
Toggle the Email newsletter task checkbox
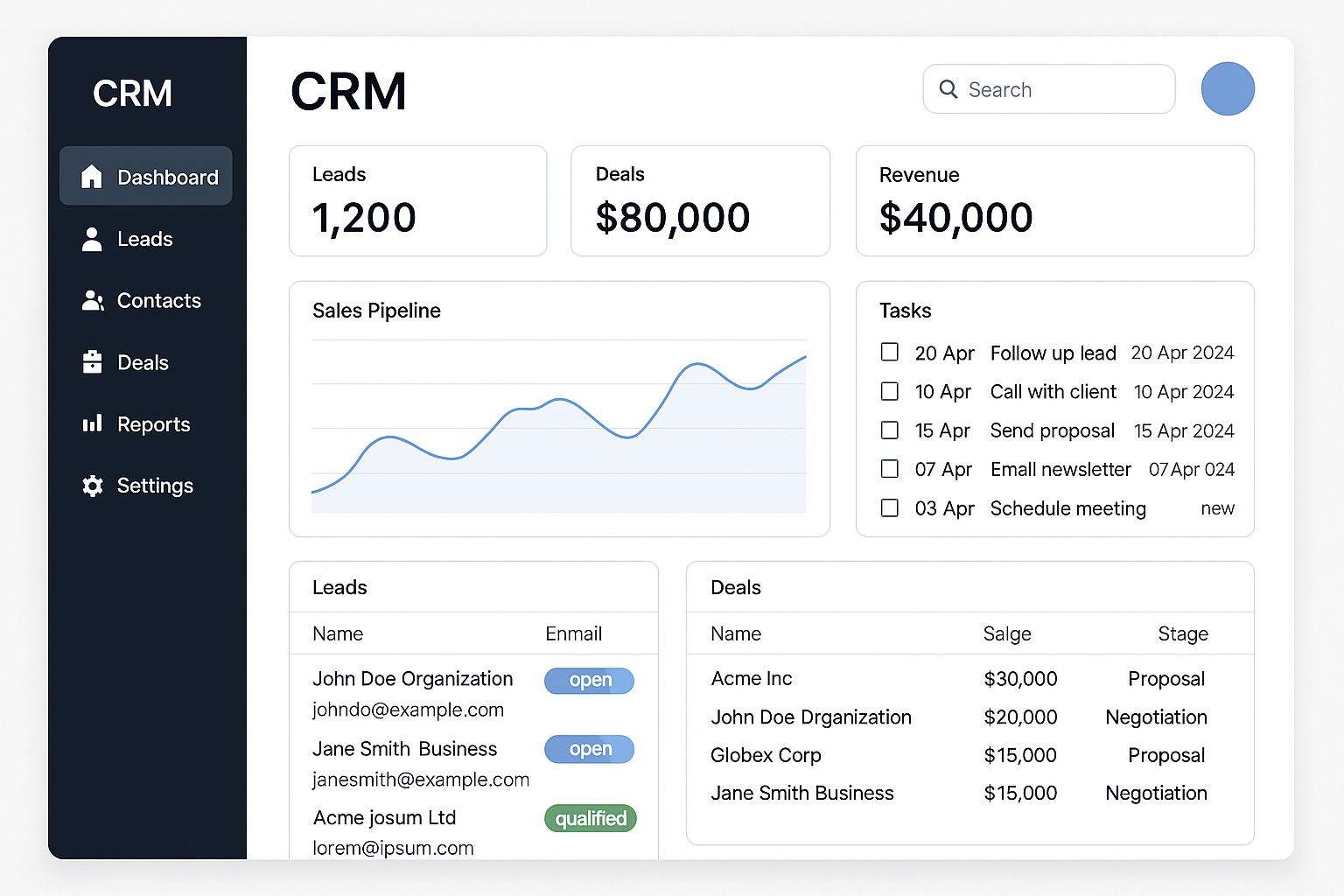tap(890, 469)
